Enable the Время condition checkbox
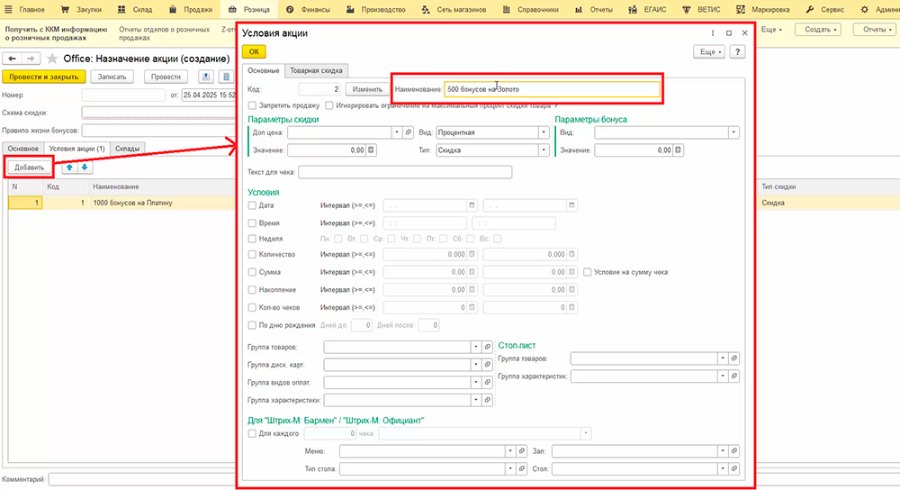Image resolution: width=900 pixels, height=490 pixels. (x=252, y=223)
